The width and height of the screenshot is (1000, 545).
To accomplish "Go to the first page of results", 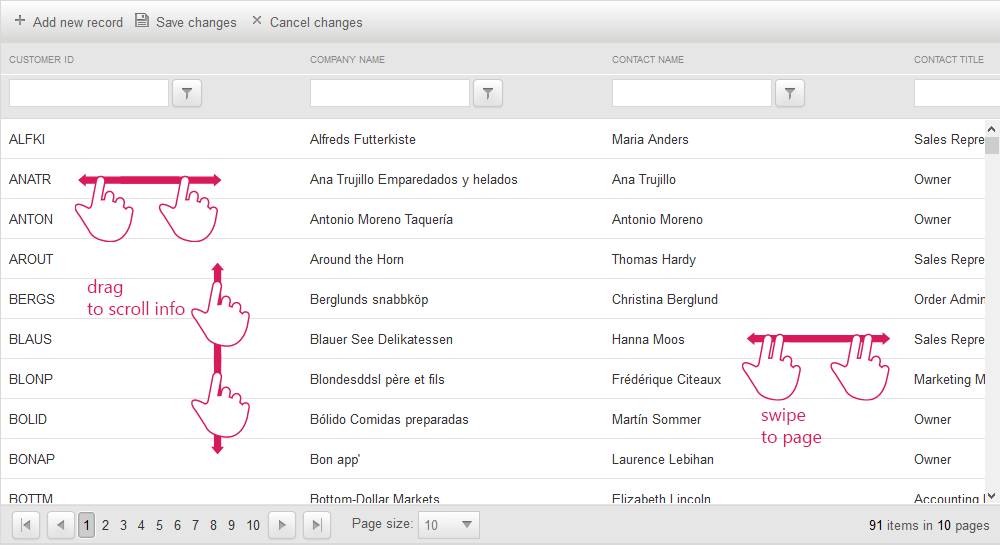I will point(26,525).
